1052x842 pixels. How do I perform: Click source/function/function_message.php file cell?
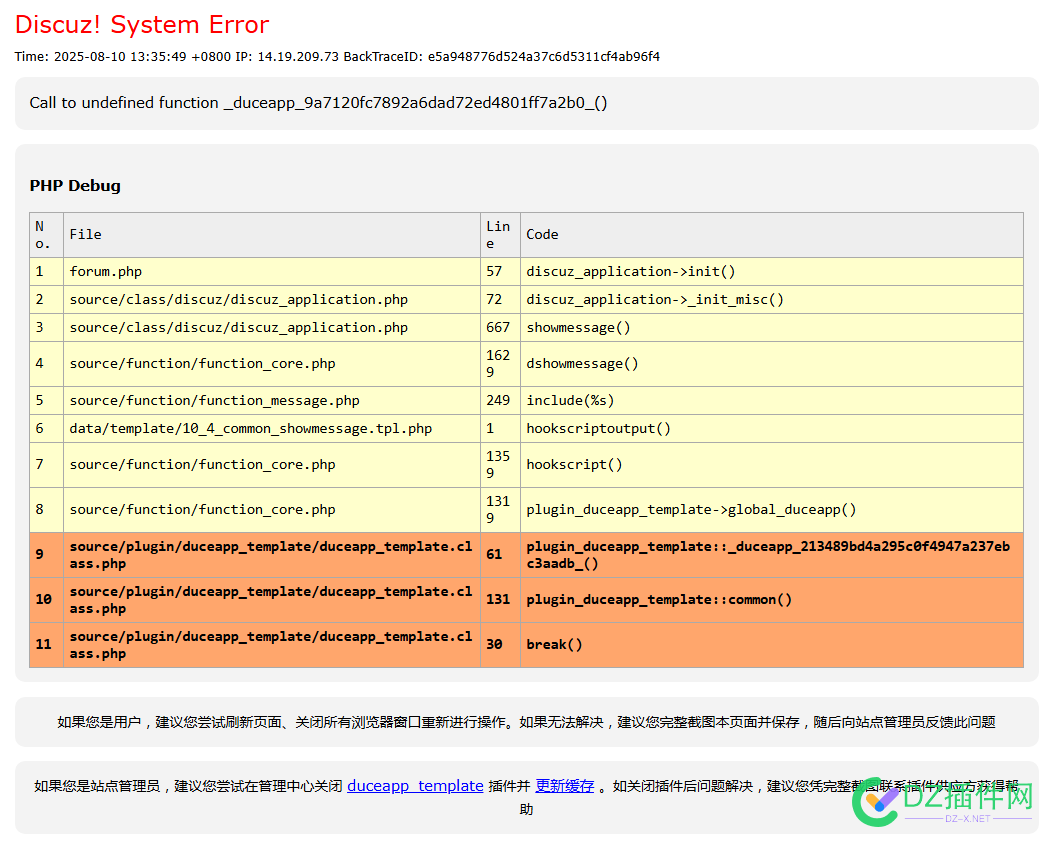(272, 401)
